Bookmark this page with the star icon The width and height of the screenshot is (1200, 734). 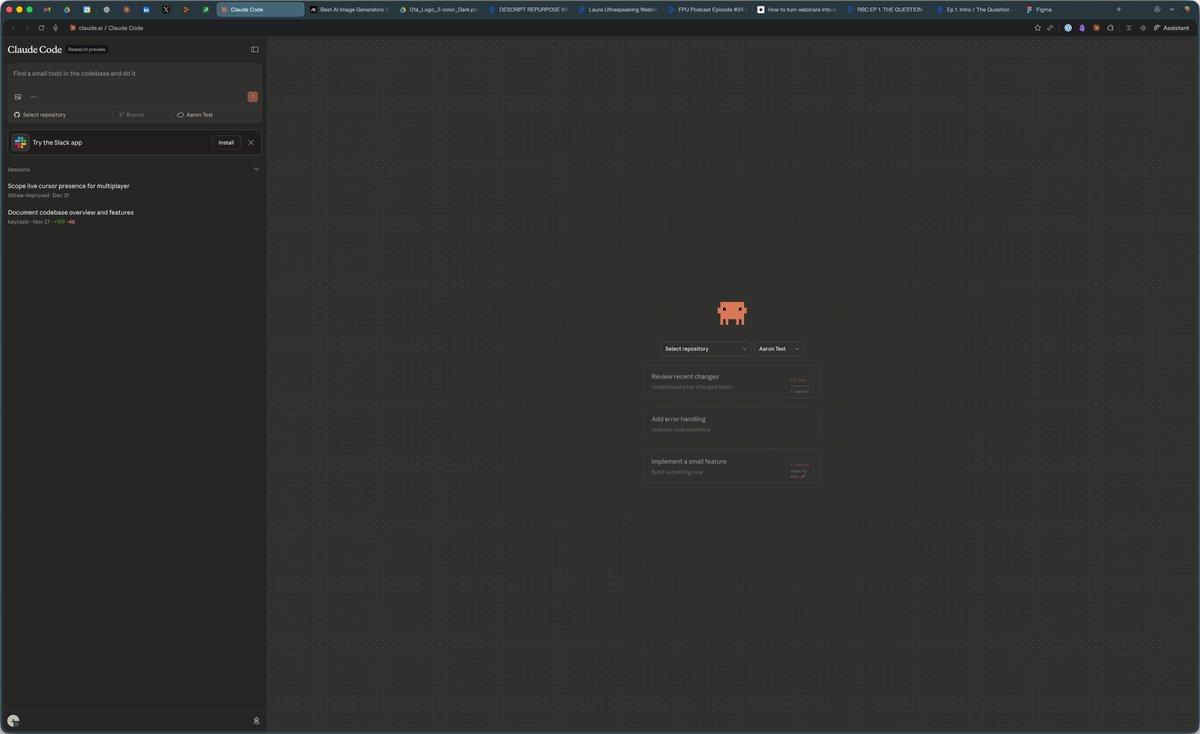tap(1037, 28)
